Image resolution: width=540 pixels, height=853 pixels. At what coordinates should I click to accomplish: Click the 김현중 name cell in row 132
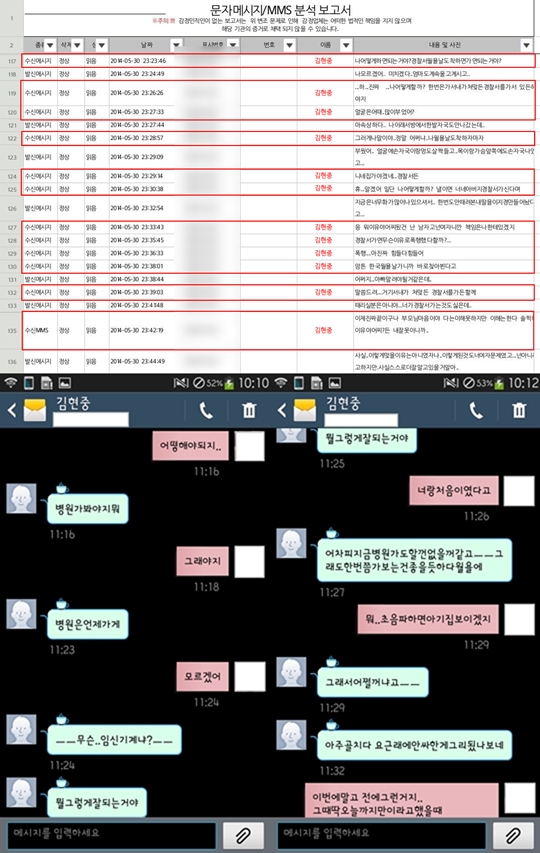324,292
